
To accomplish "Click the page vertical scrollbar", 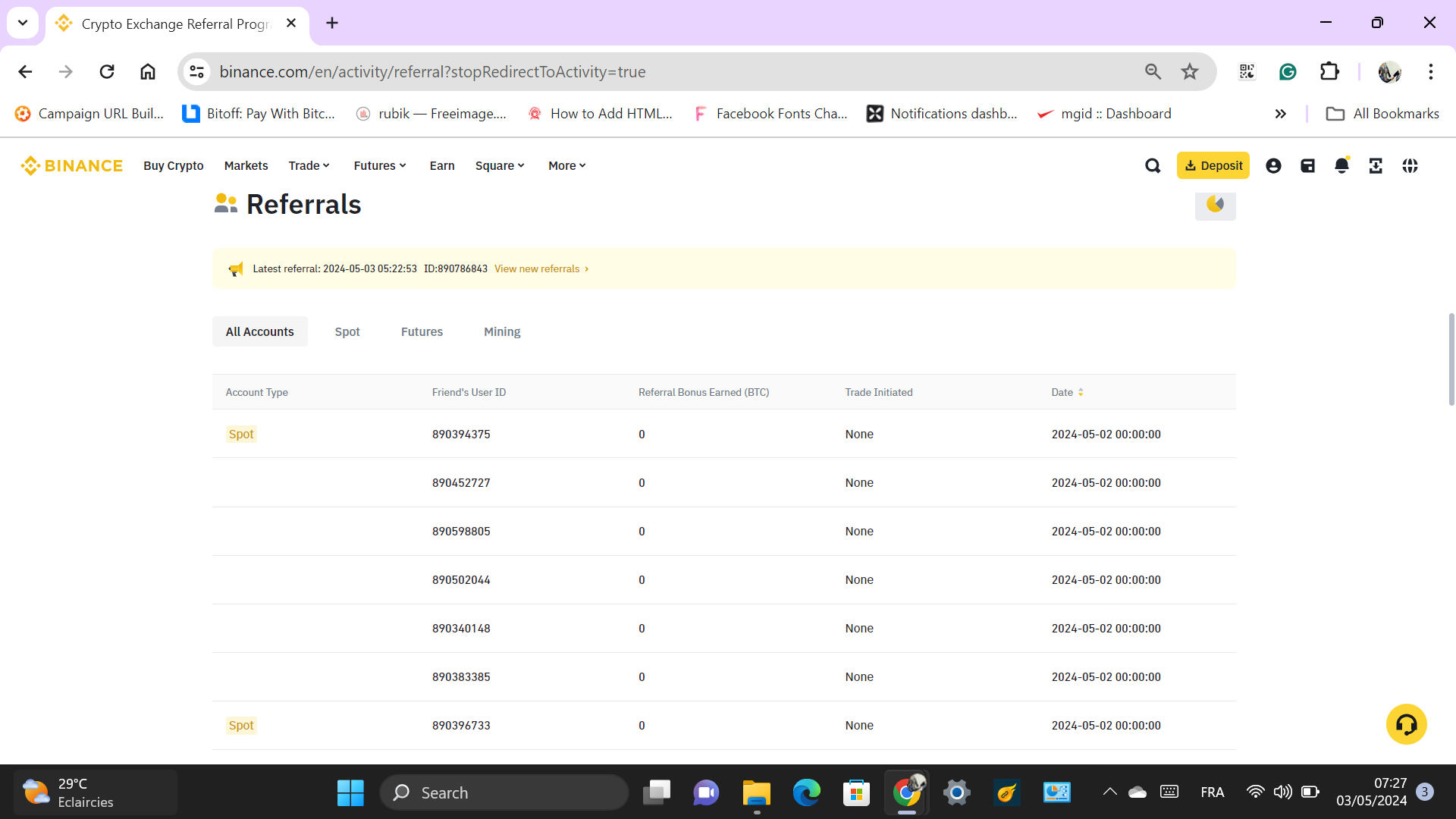I will point(1451,359).
